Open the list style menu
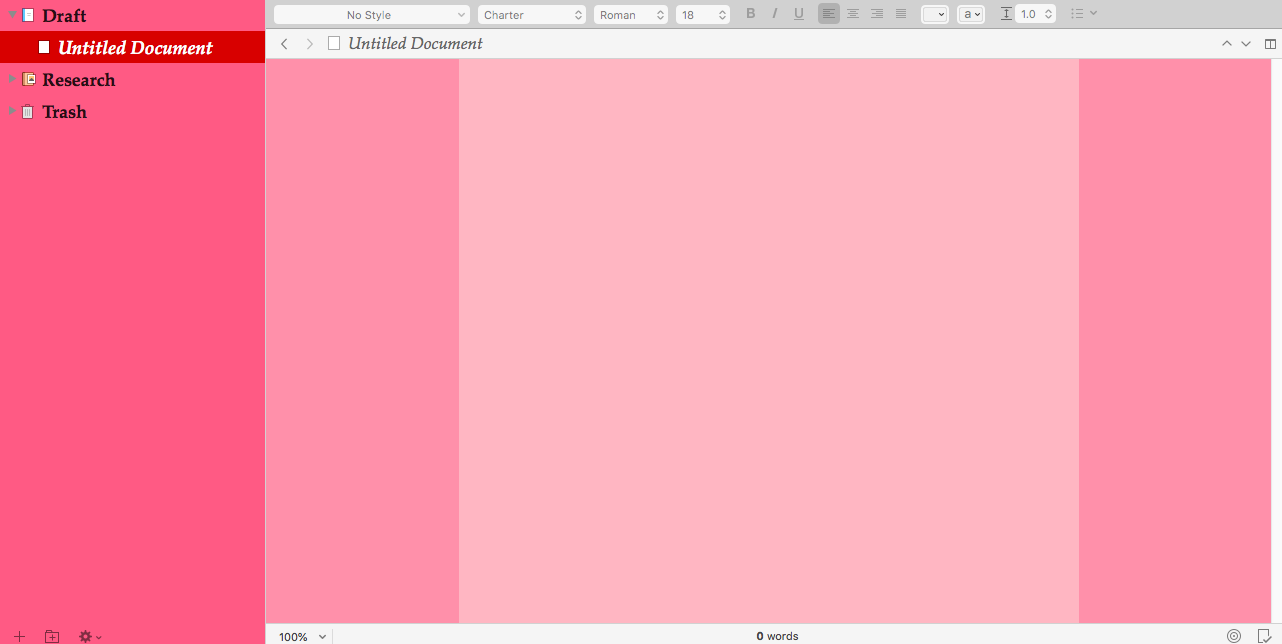This screenshot has width=1282, height=644. coord(1084,14)
